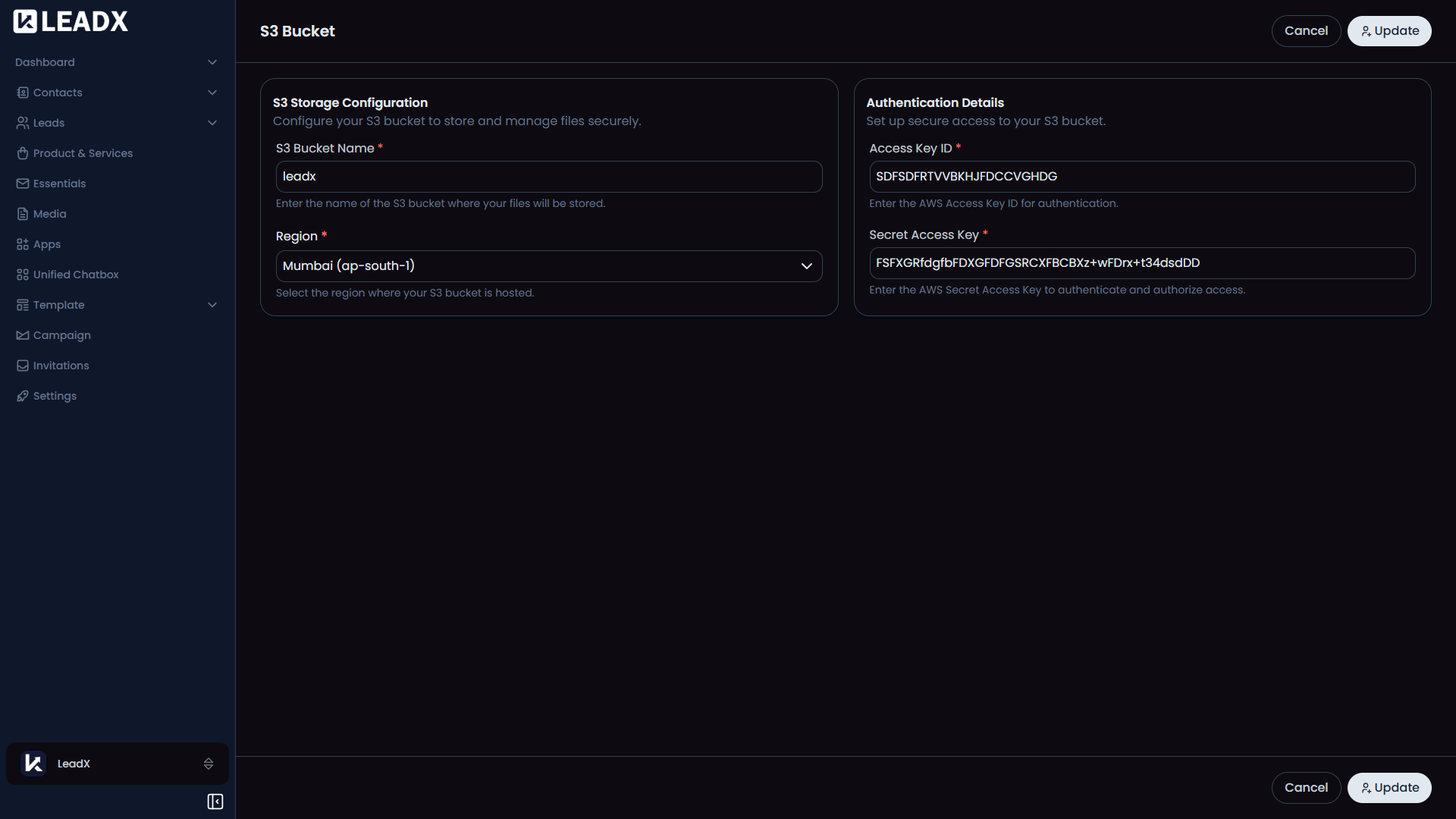Select the Invitations bookmark icon
The image size is (1456, 819).
coord(23,365)
